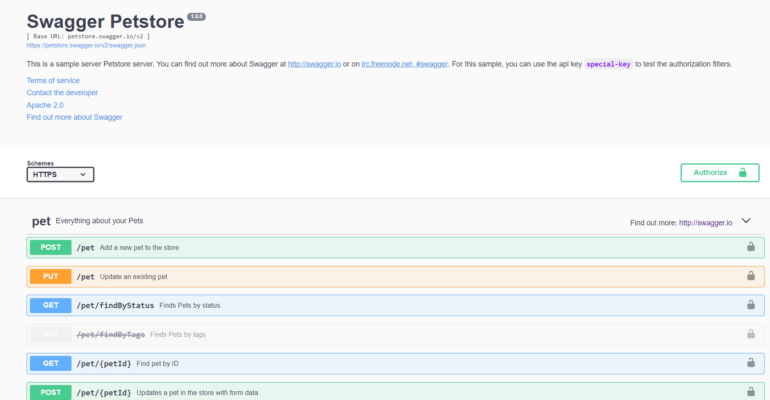This screenshot has width=770, height=400.
Task: Click the lock icon on PUT /pet row
Action: (751, 275)
